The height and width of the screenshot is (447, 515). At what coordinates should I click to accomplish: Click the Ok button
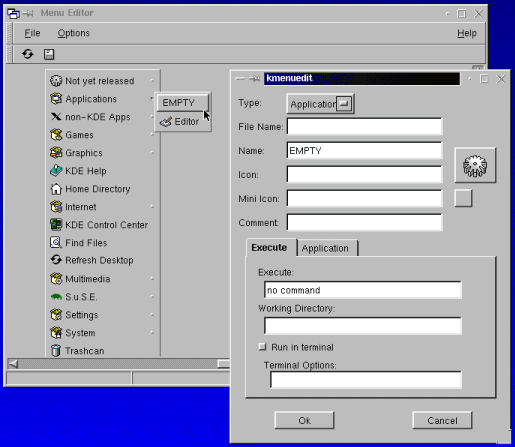coord(304,420)
